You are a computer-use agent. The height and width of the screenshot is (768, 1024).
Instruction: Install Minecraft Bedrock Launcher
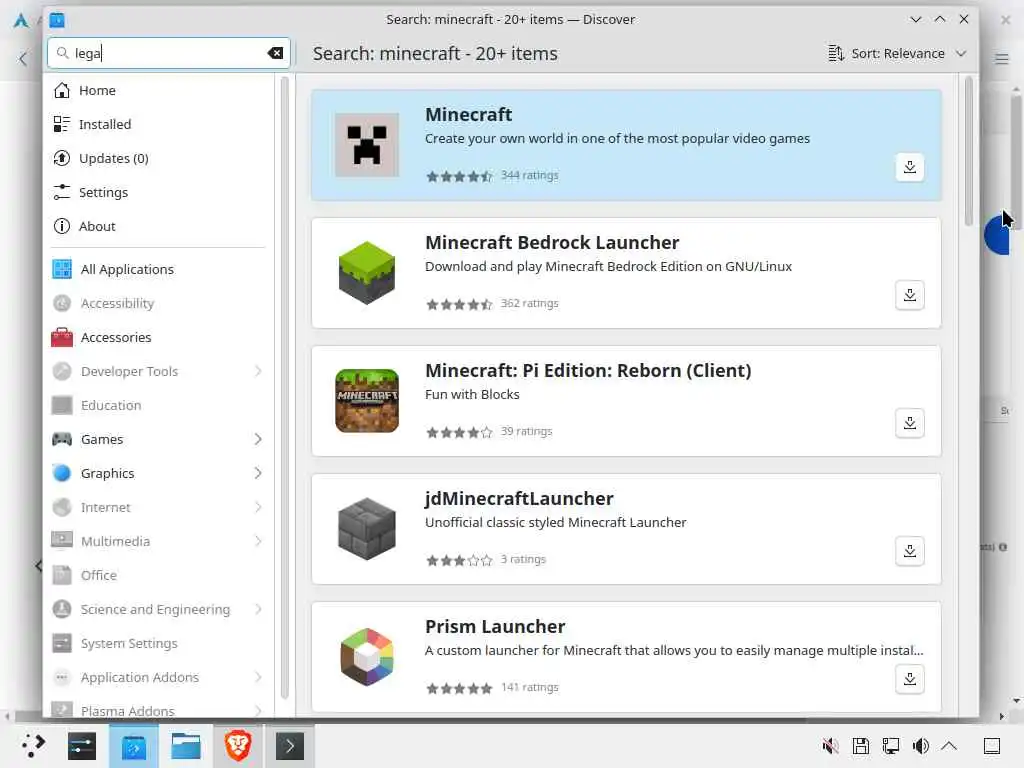tap(910, 295)
